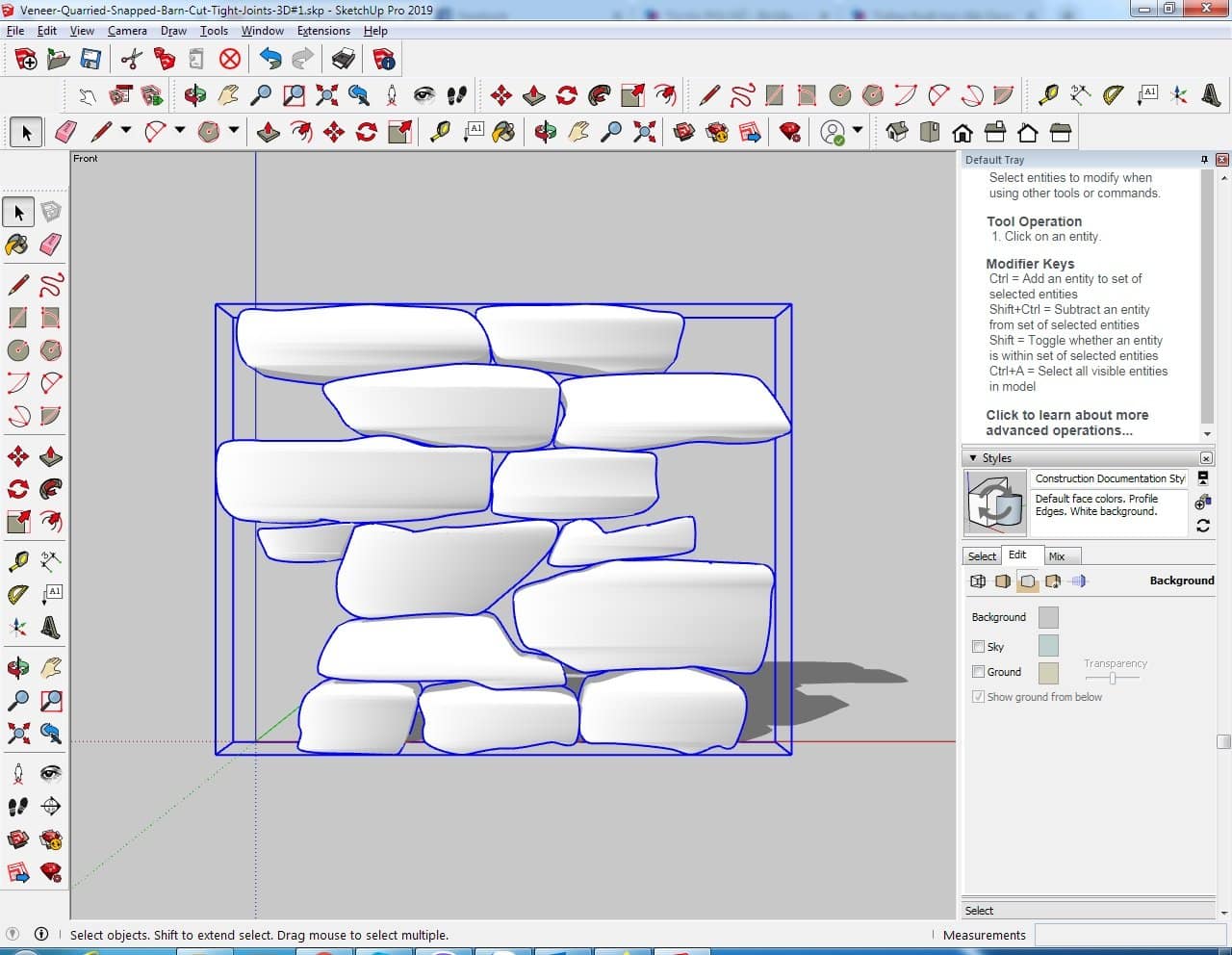Click the Update Style refresh button
1232x955 pixels.
pyautogui.click(x=1203, y=526)
